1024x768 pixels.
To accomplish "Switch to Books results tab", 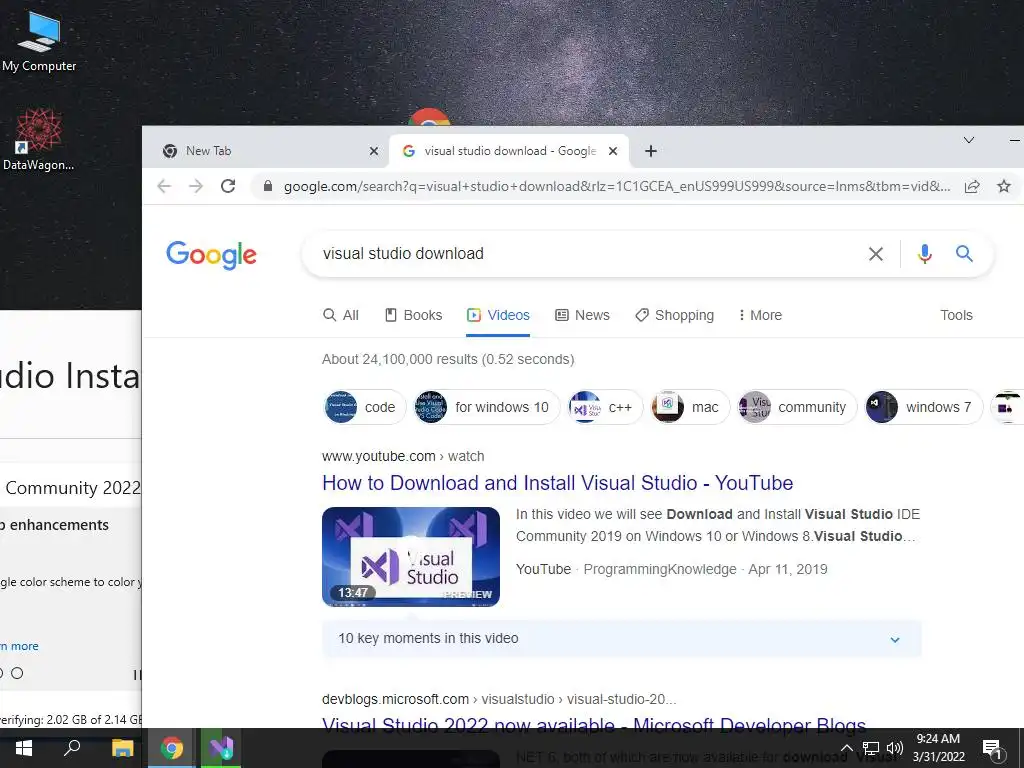I will pos(413,315).
